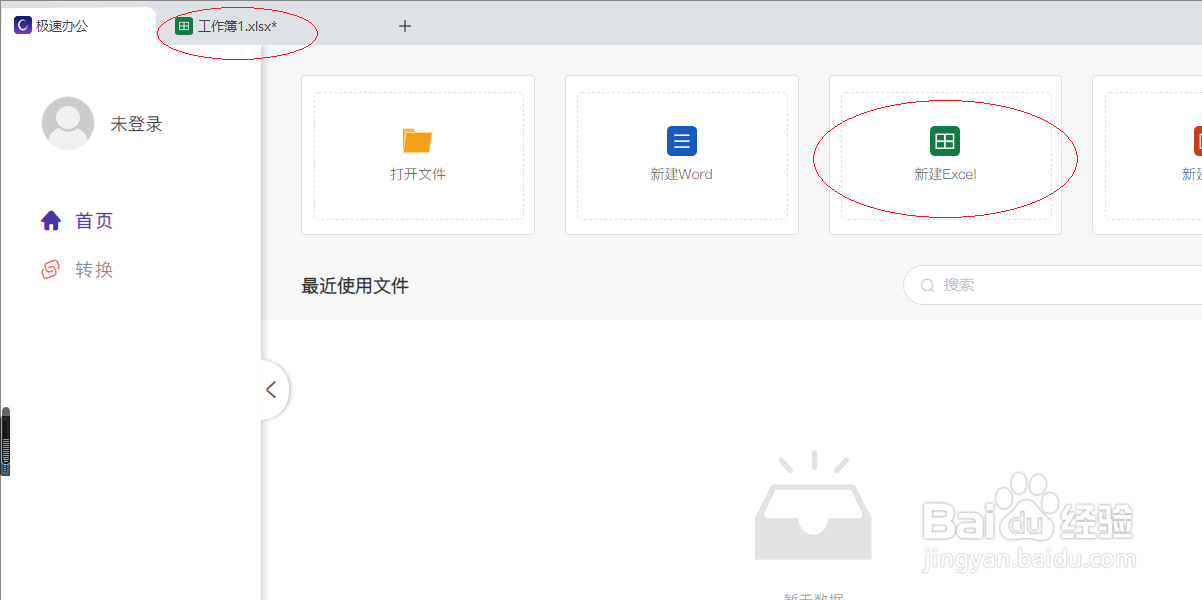The image size is (1202, 600).
Task: Click the green Excel icon on the 工作簿1 tab
Action: (182, 25)
